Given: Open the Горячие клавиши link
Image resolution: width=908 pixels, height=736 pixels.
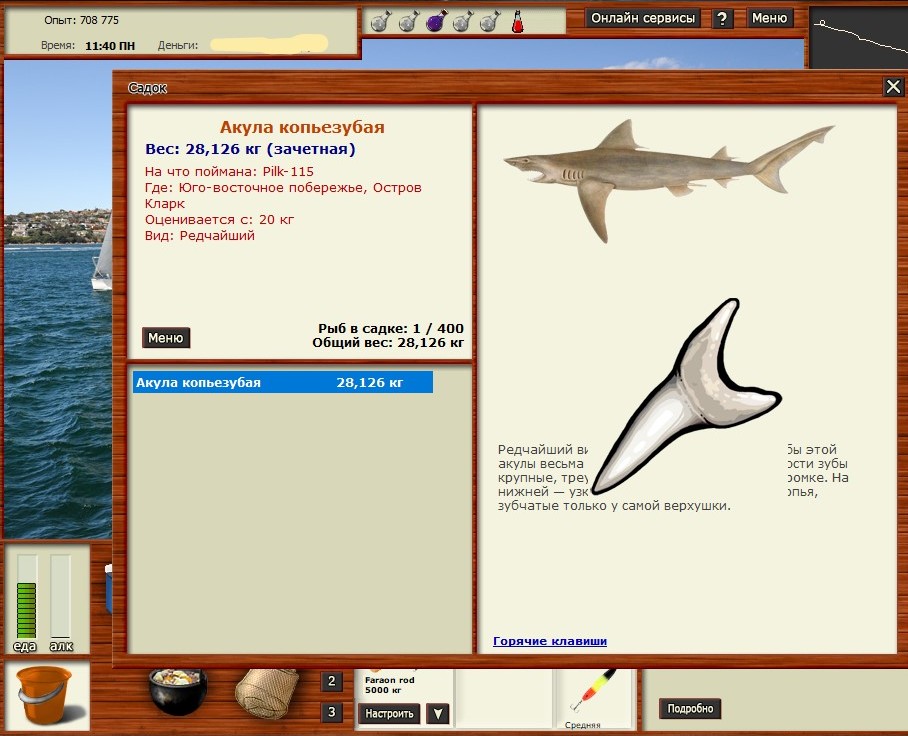Looking at the screenshot, I should point(550,641).
